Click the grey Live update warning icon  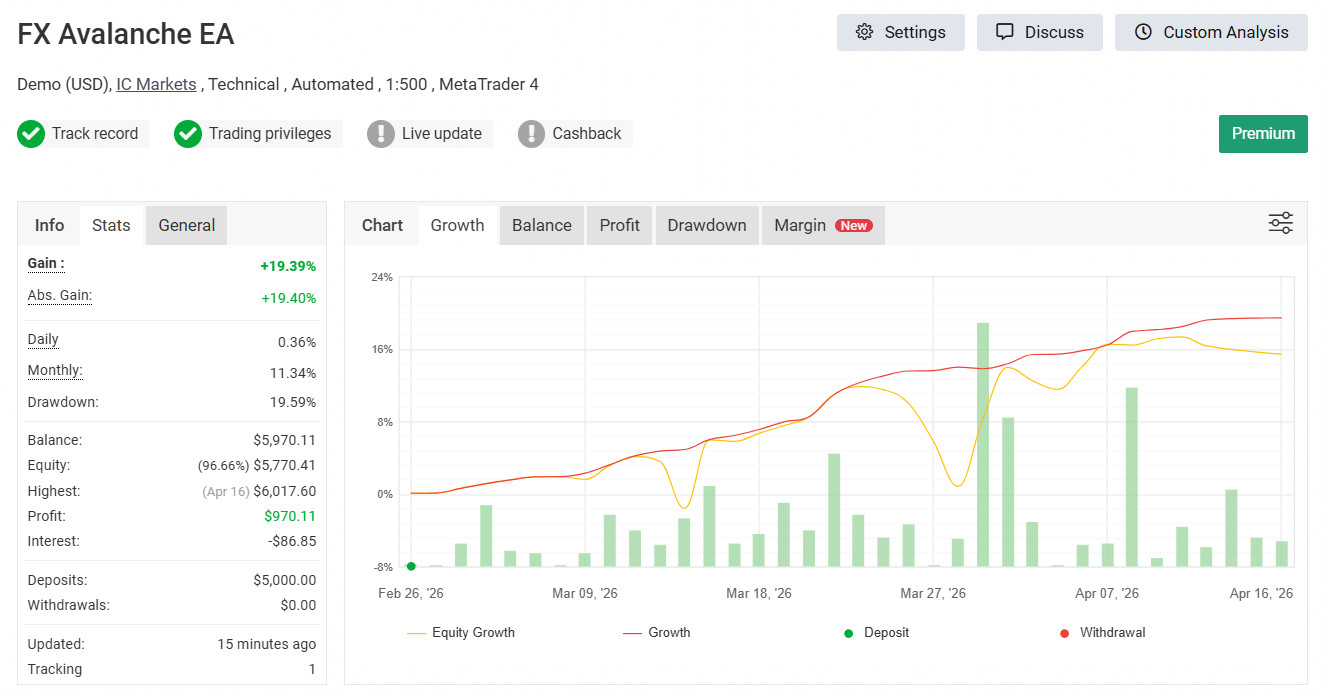[x=381, y=133]
